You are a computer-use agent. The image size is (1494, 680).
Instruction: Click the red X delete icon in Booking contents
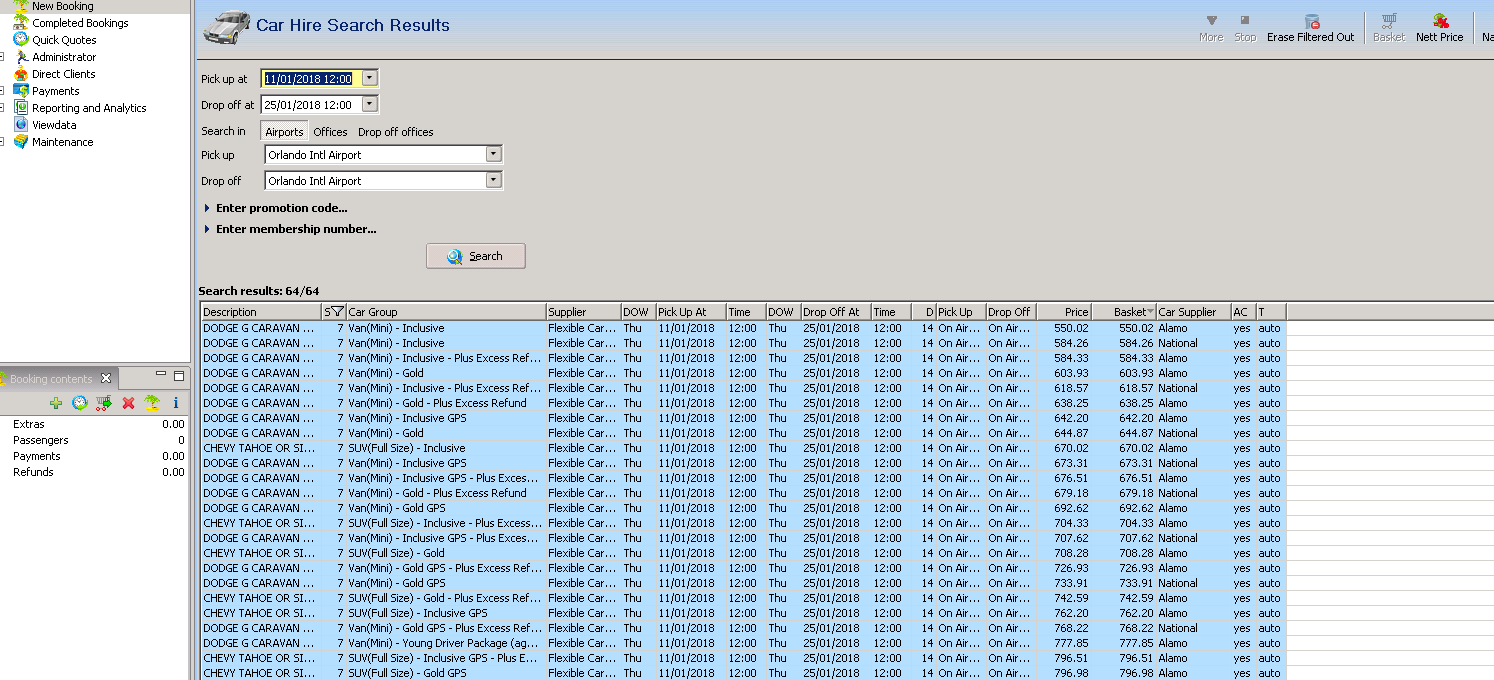tap(128, 403)
